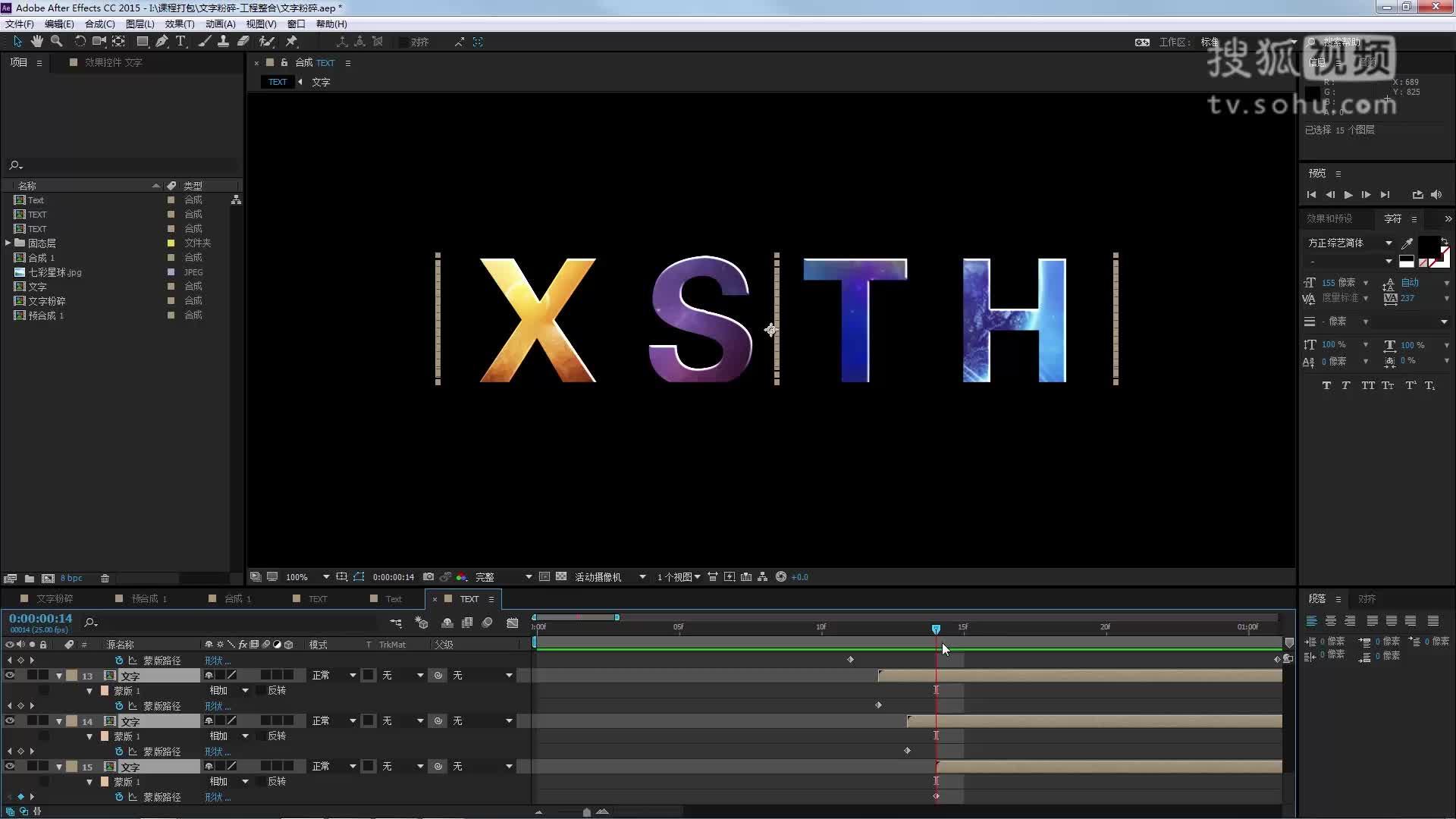
Task: Click the Play button in preview panel
Action: tap(1348, 195)
